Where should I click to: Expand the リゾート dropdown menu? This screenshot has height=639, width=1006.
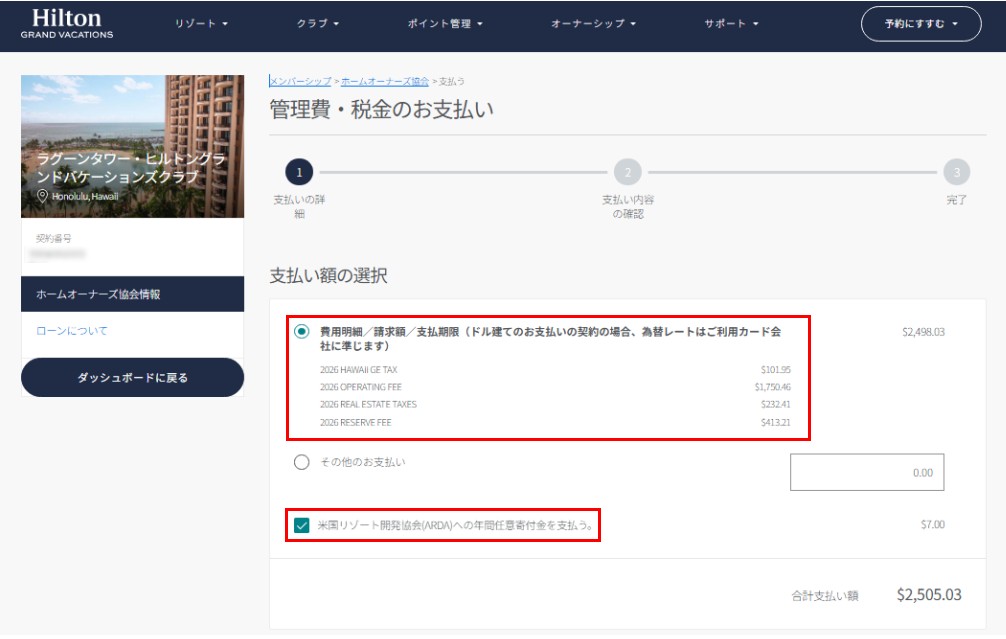tap(201, 24)
